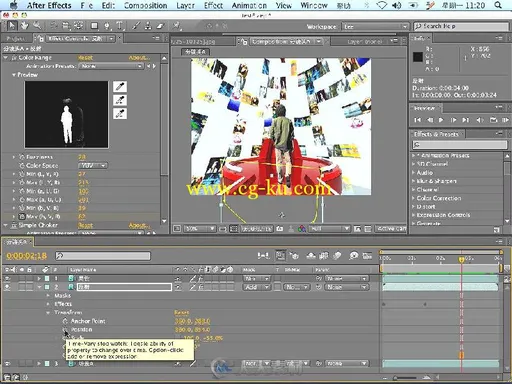Screen dimensions: 512x384
Task: Collapse the Color Range Preview section
Action: (14, 75)
